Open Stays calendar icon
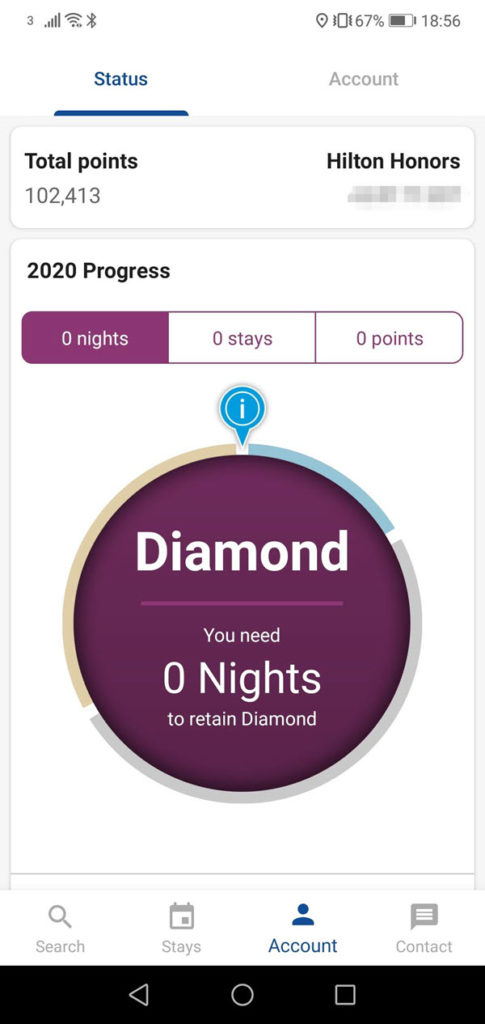The image size is (485, 1024). click(x=181, y=916)
